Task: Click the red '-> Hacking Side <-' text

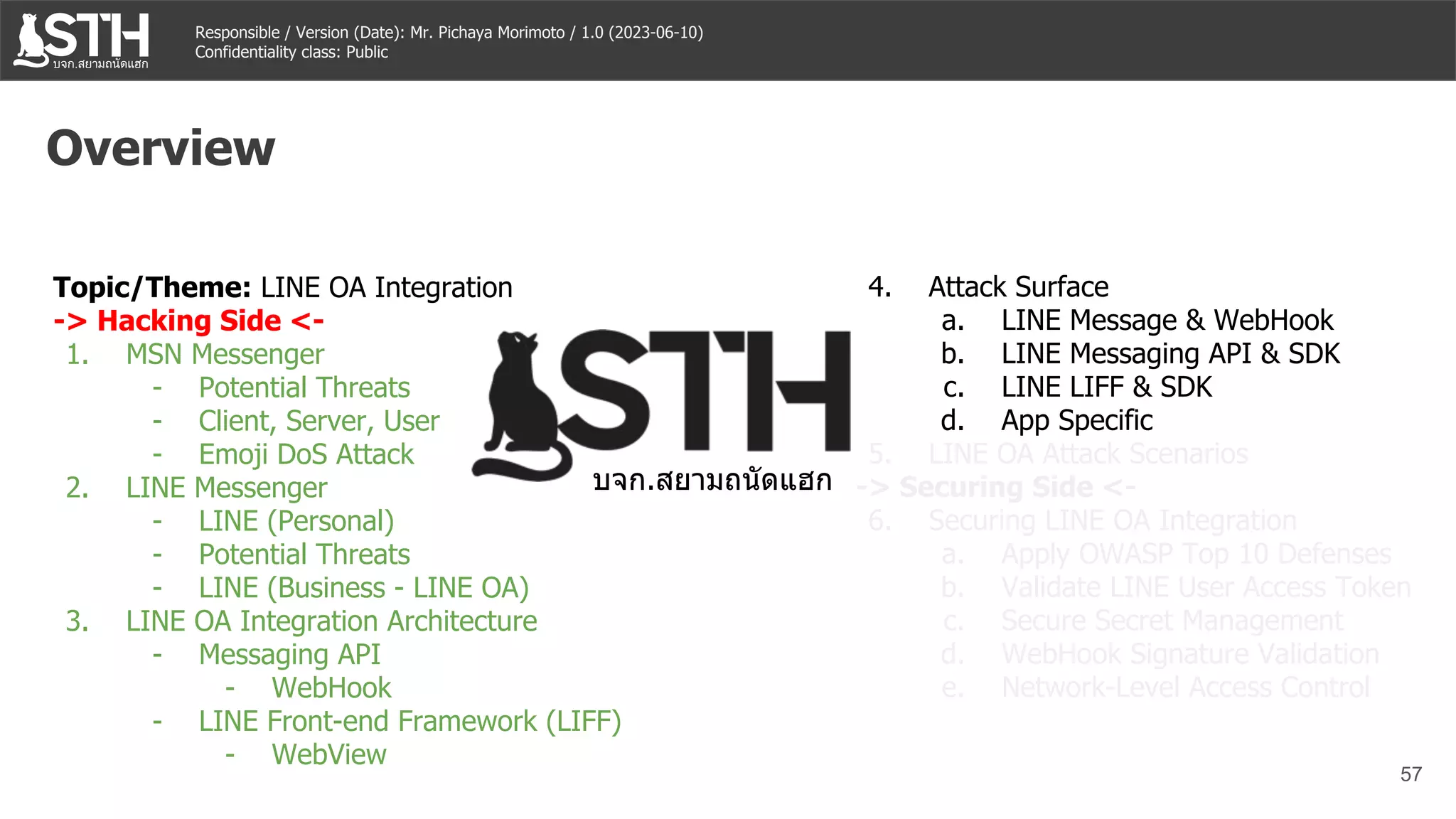Action: [189, 321]
